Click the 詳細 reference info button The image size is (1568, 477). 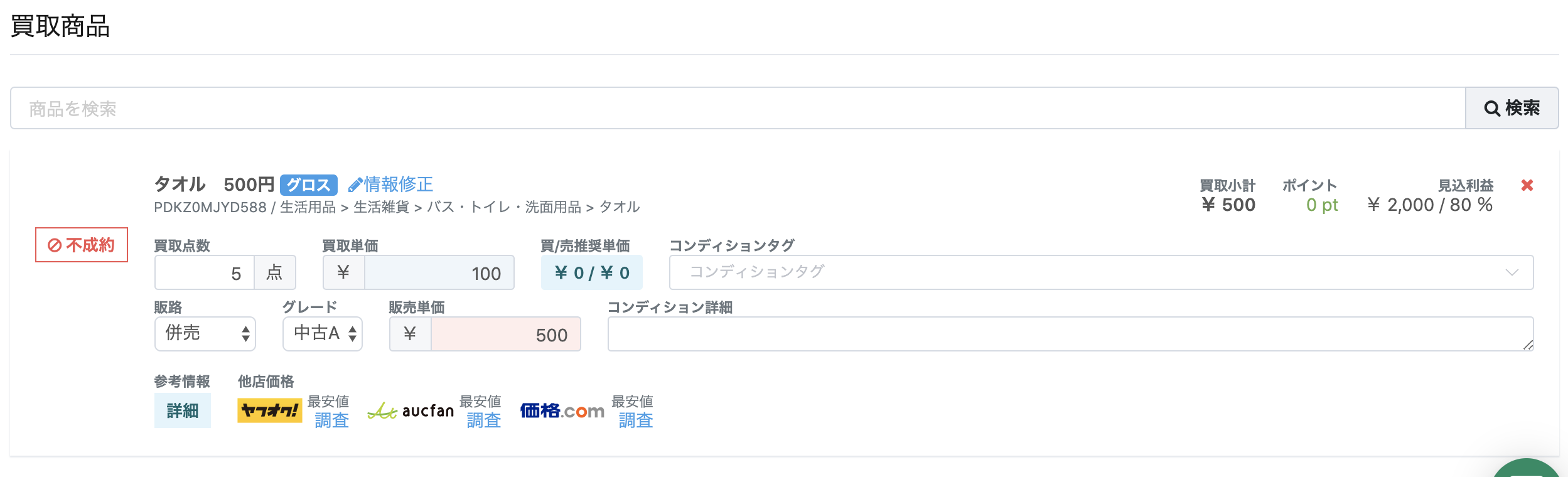(183, 411)
